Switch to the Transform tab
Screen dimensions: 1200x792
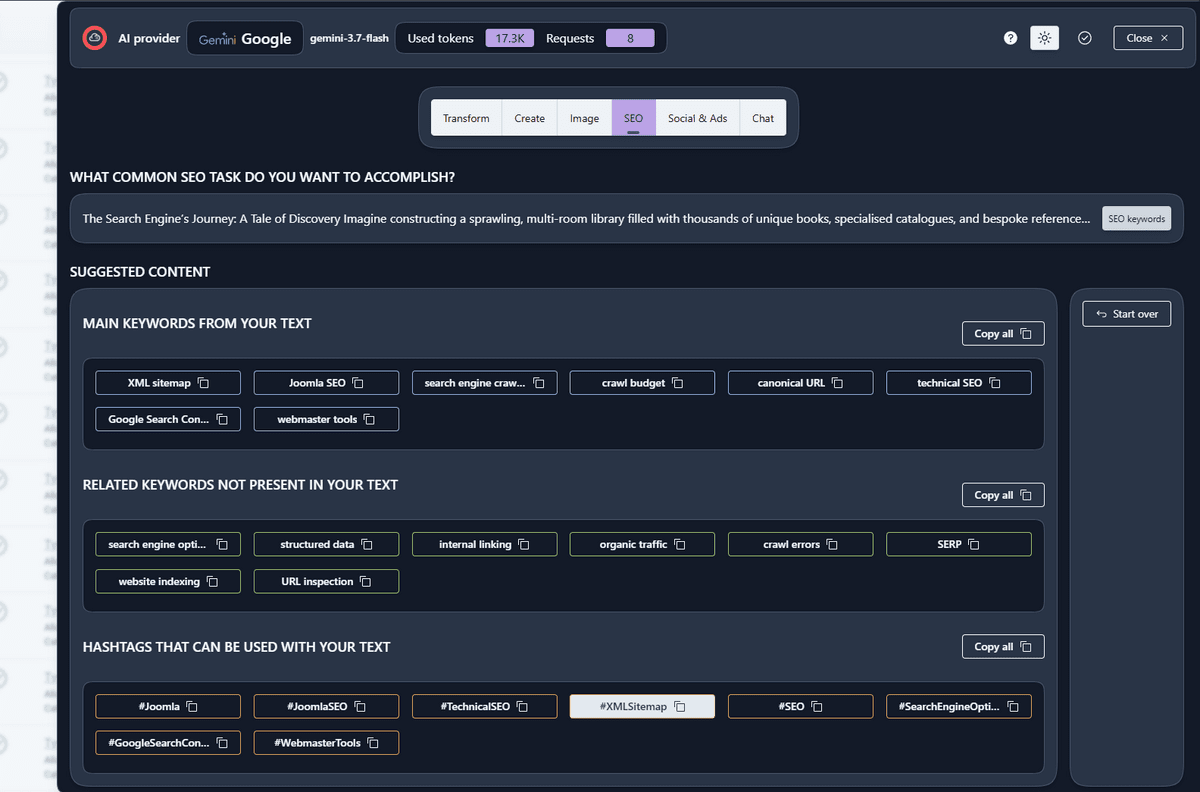[466, 117]
